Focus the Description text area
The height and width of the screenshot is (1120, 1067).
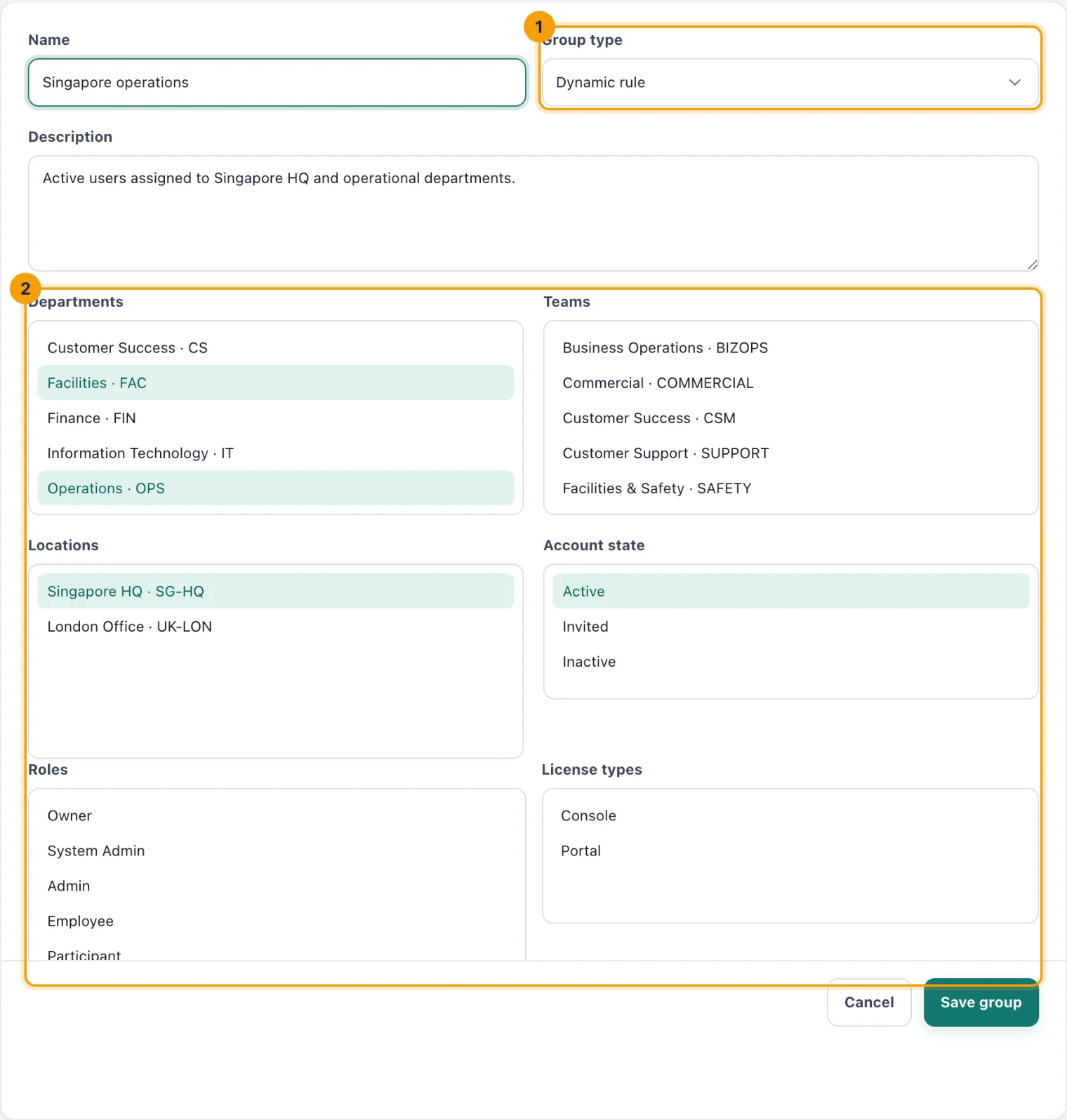pyautogui.click(x=533, y=213)
